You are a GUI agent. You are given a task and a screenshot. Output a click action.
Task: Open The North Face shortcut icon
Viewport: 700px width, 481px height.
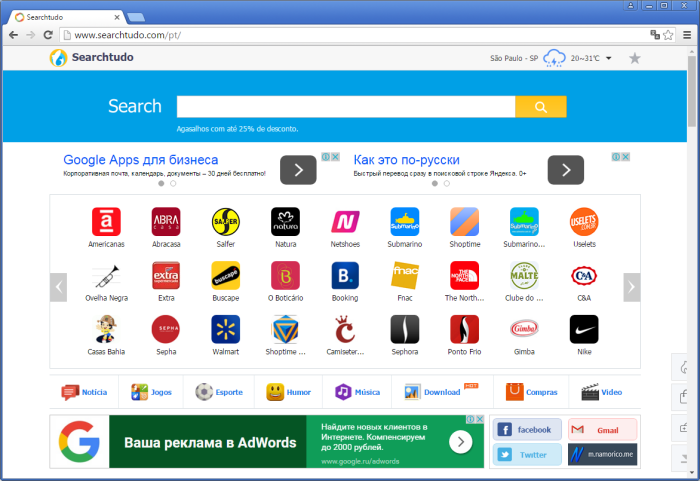click(x=465, y=276)
